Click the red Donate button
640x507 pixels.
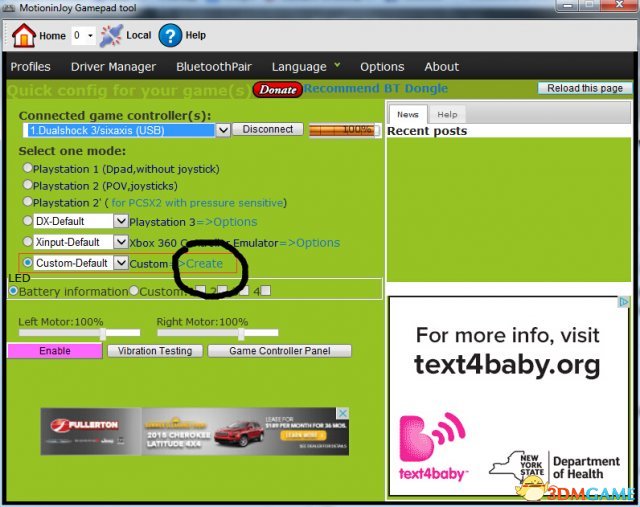click(278, 90)
